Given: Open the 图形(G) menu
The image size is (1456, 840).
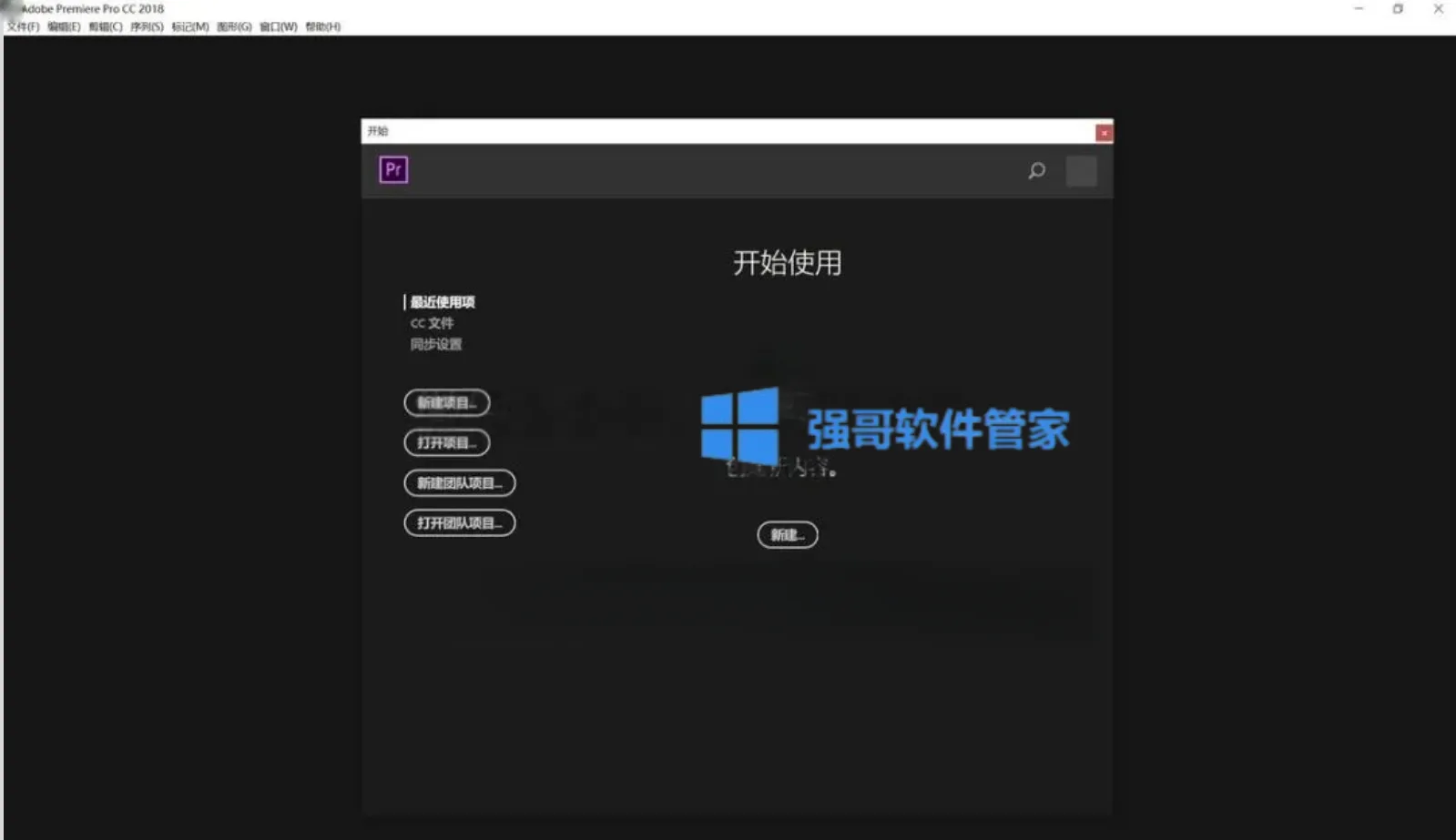Looking at the screenshot, I should (234, 26).
